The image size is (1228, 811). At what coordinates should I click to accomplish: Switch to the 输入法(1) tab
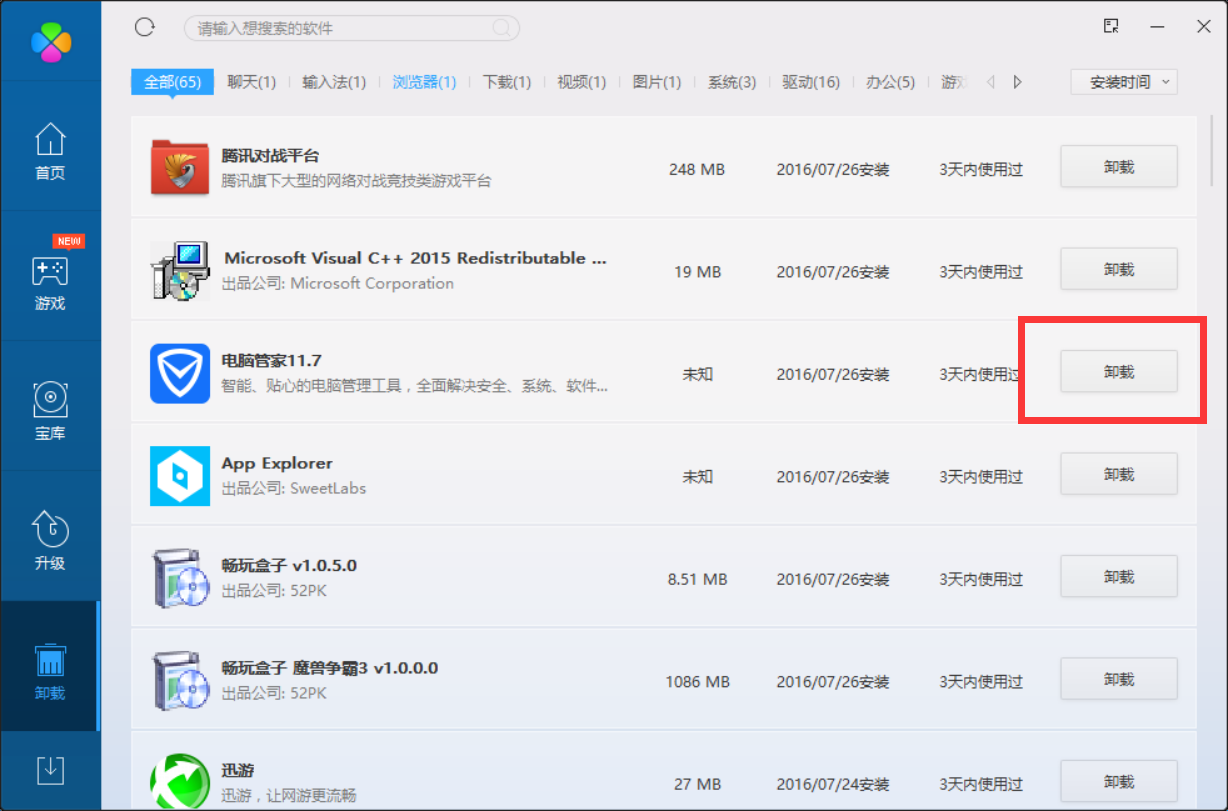[x=334, y=82]
